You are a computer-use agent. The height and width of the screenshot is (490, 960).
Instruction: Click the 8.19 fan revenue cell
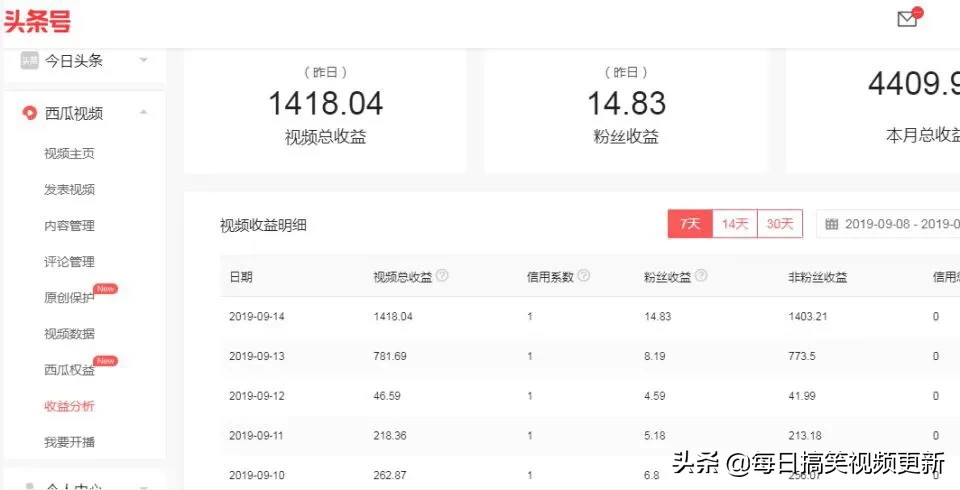pos(654,356)
